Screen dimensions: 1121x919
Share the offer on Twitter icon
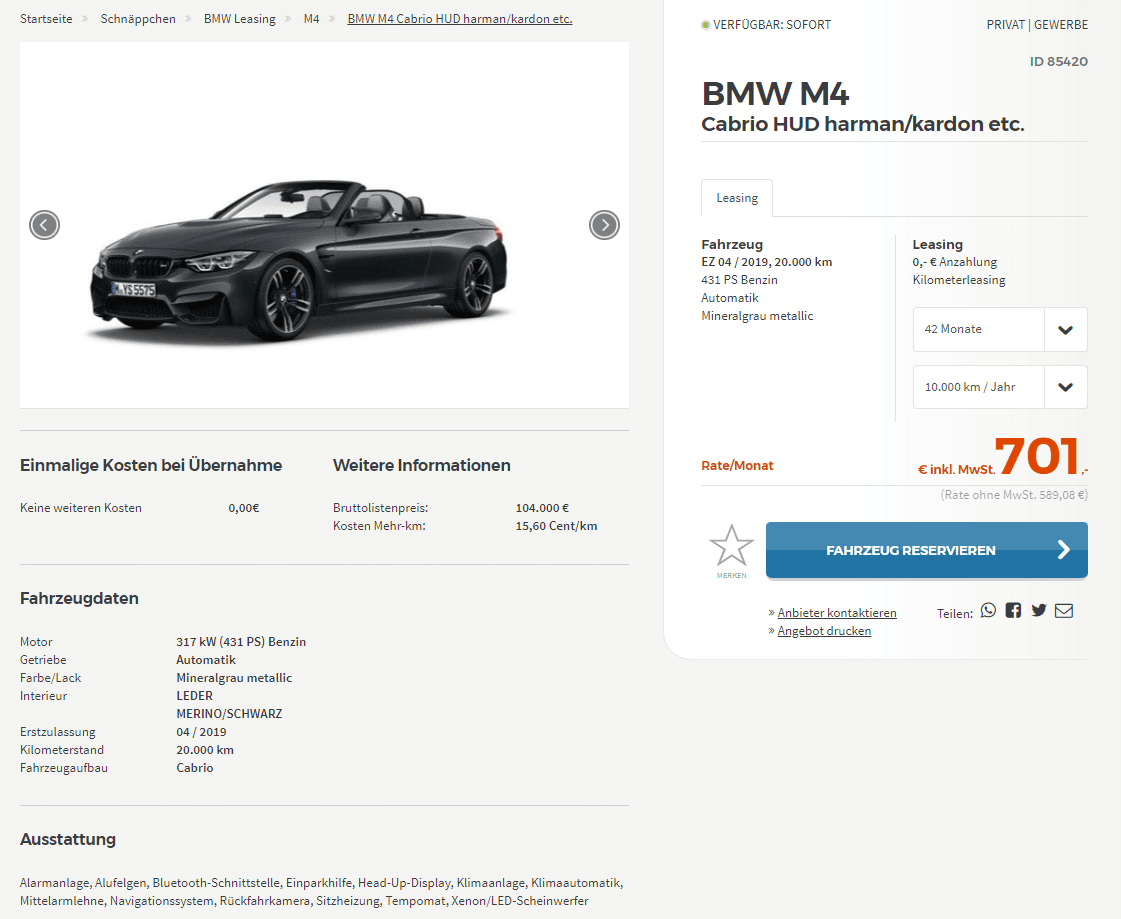tap(1039, 610)
